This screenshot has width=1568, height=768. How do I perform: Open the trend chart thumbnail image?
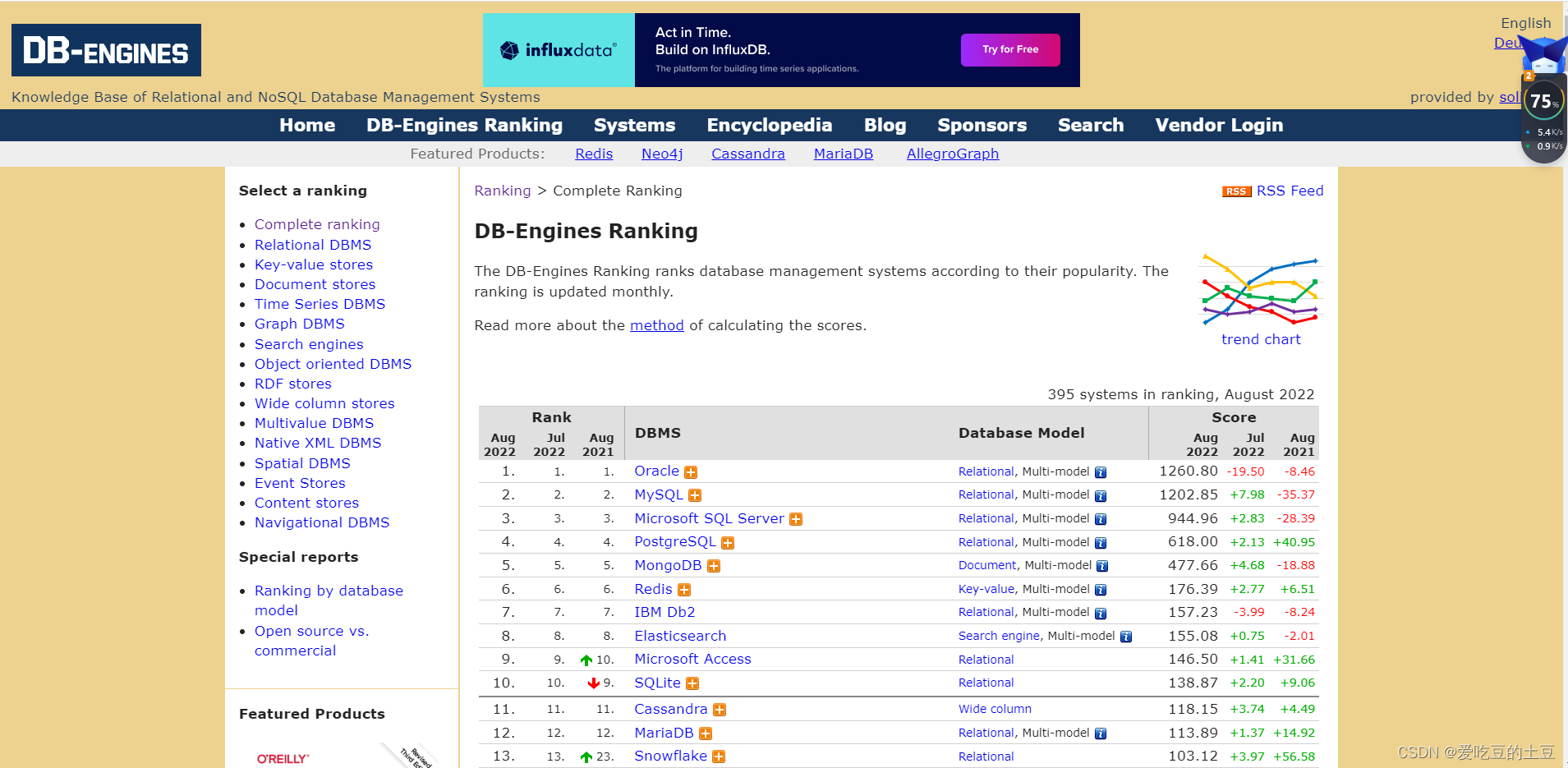(1261, 289)
